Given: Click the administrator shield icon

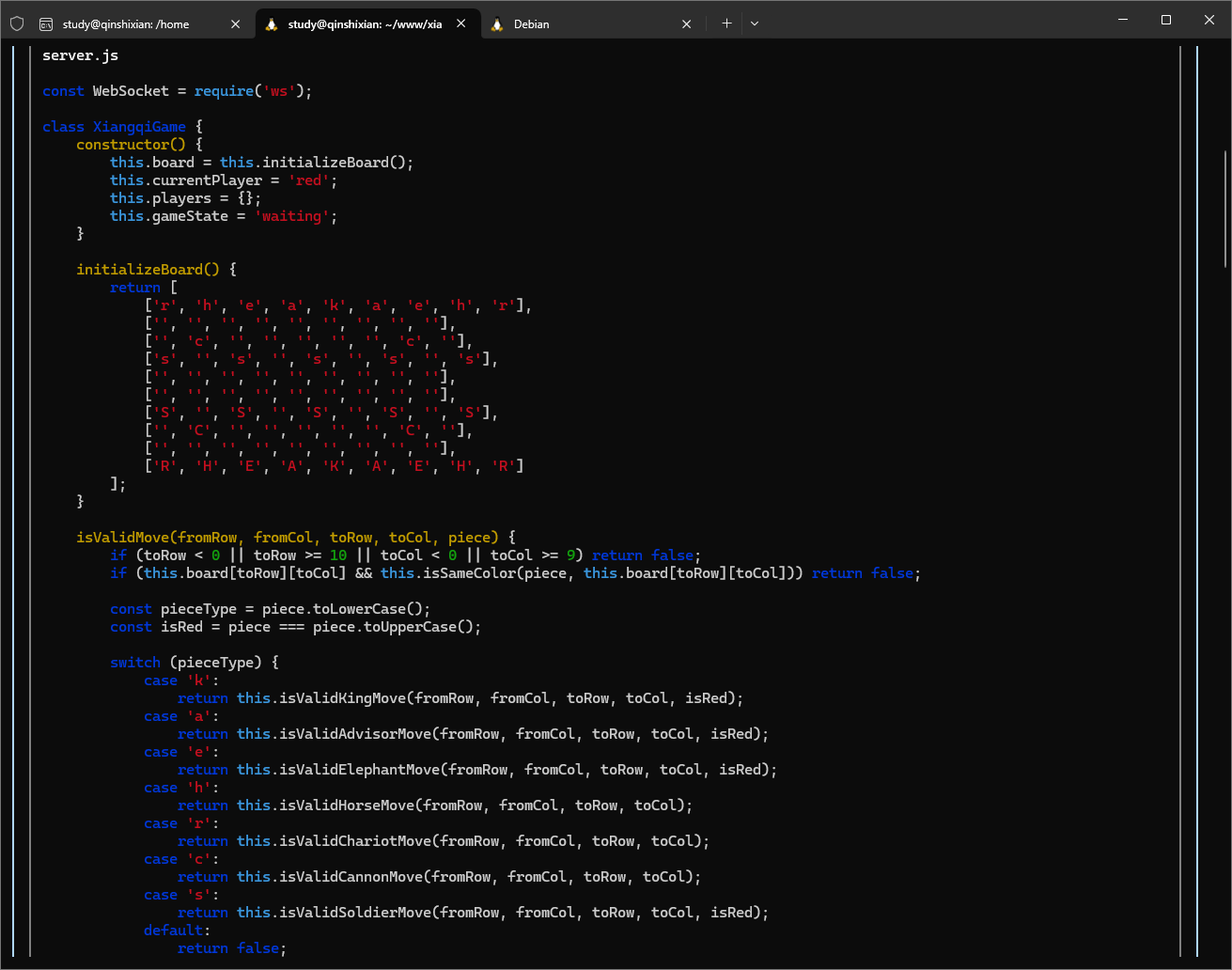Looking at the screenshot, I should [x=17, y=23].
